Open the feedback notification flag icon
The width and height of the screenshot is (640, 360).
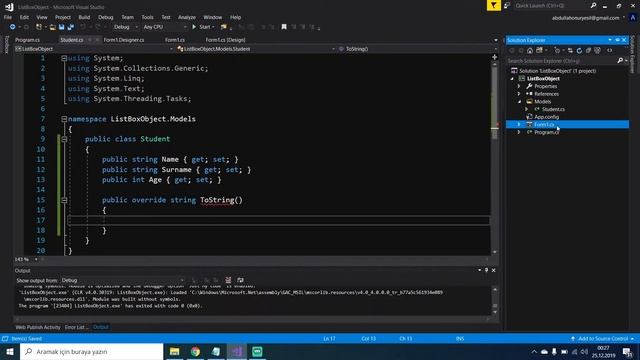click(x=494, y=5)
